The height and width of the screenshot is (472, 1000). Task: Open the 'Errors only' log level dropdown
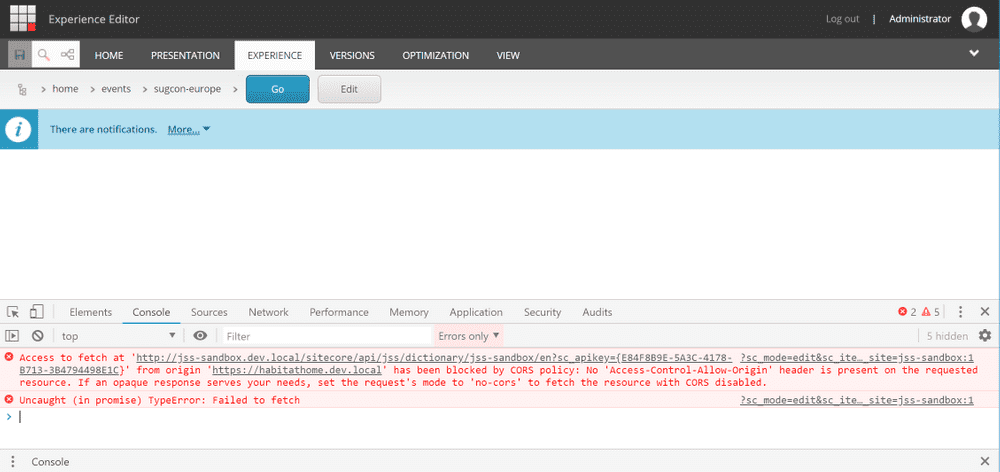point(468,336)
